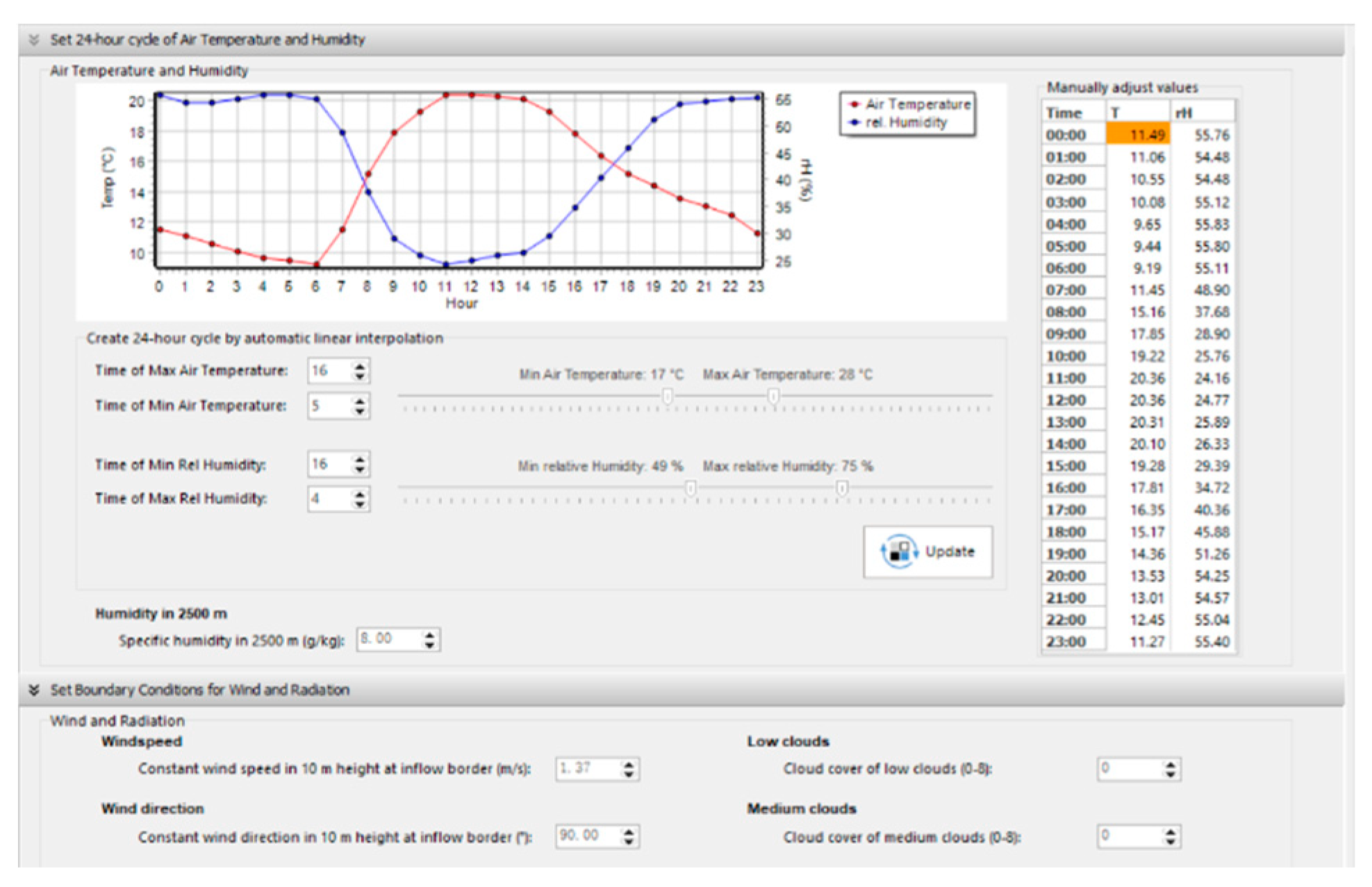Decrease medium clouds cover stepper

[x=1171, y=842]
